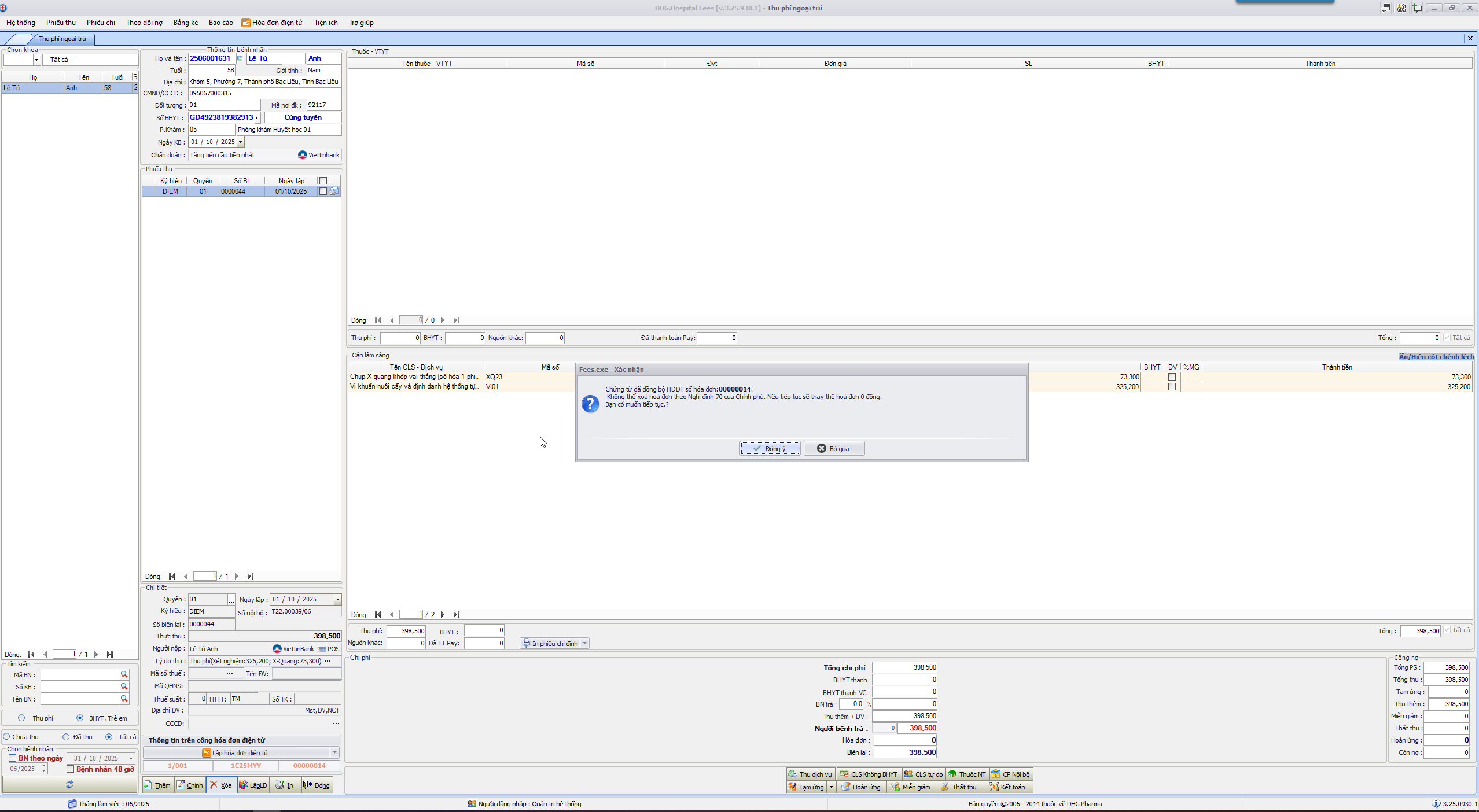The image size is (1479, 812).
Task: Click the refresh patient list button
Action: (69, 784)
